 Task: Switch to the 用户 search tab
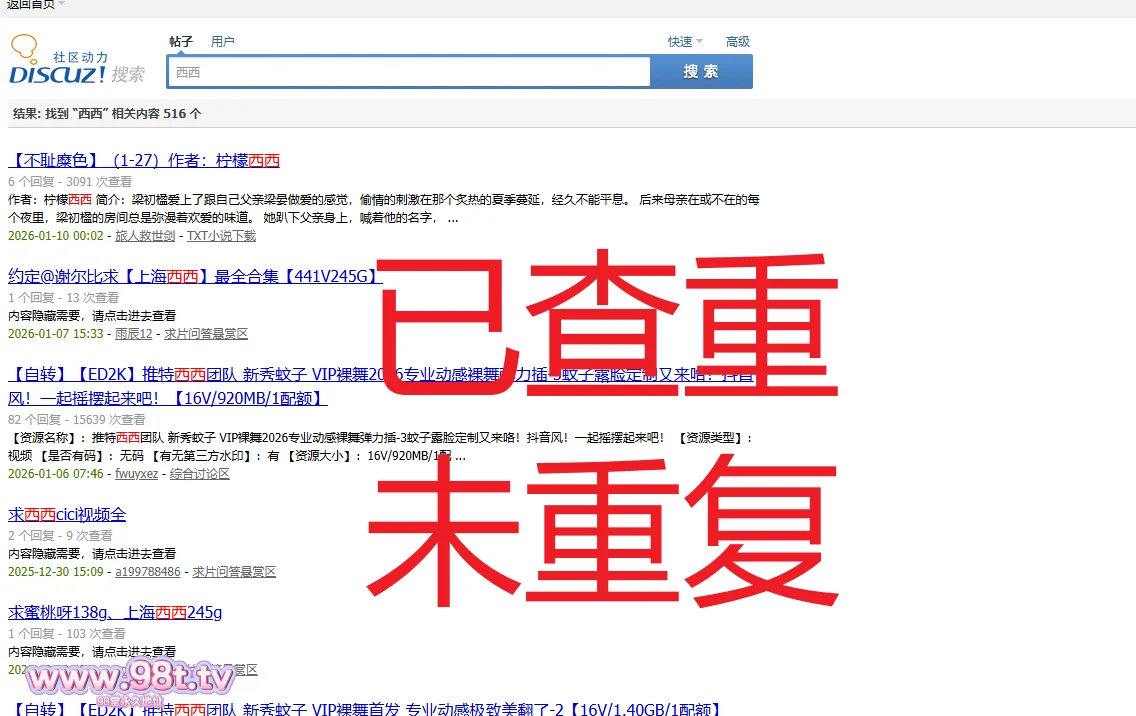point(222,42)
